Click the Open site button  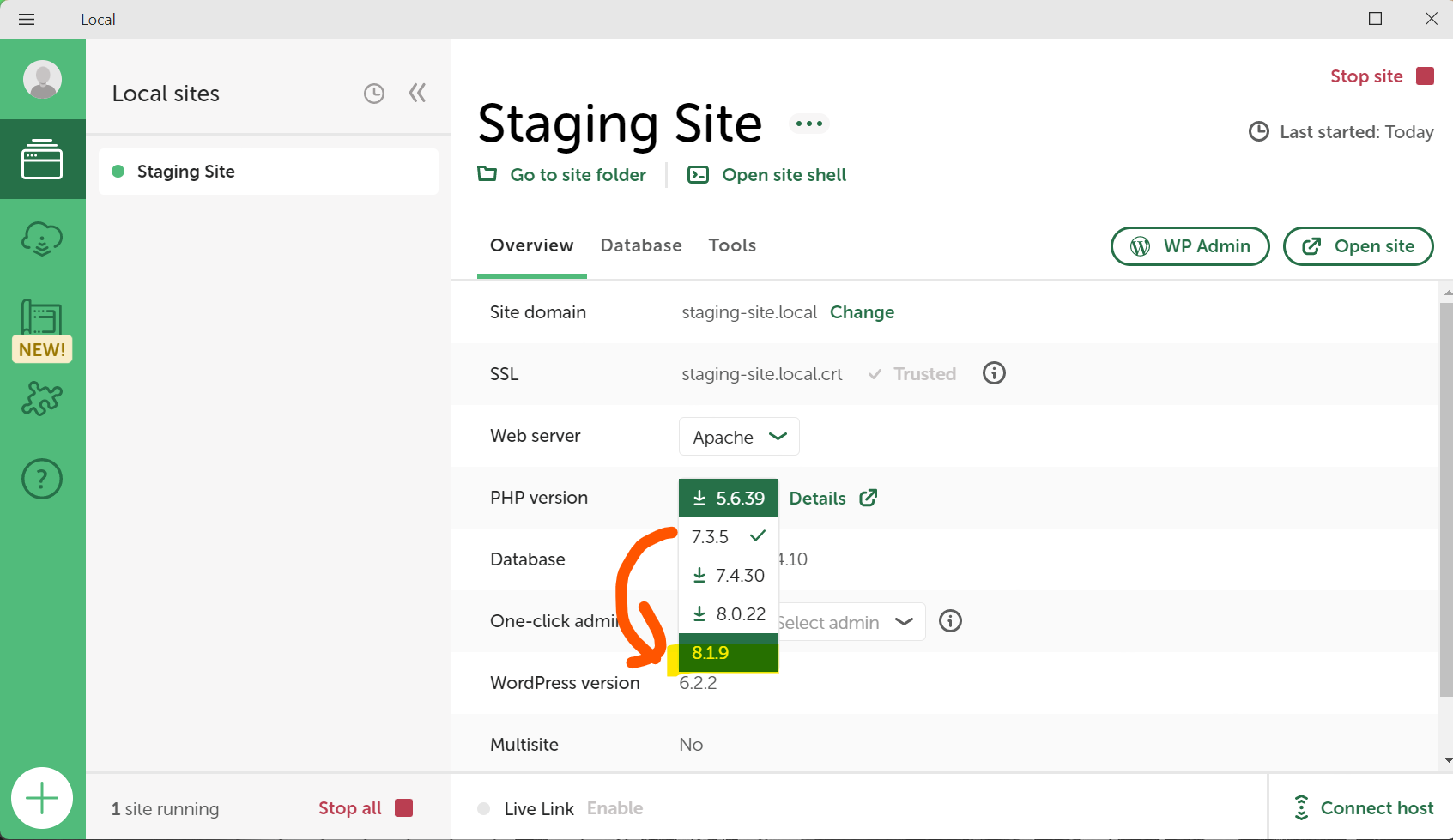click(1358, 246)
